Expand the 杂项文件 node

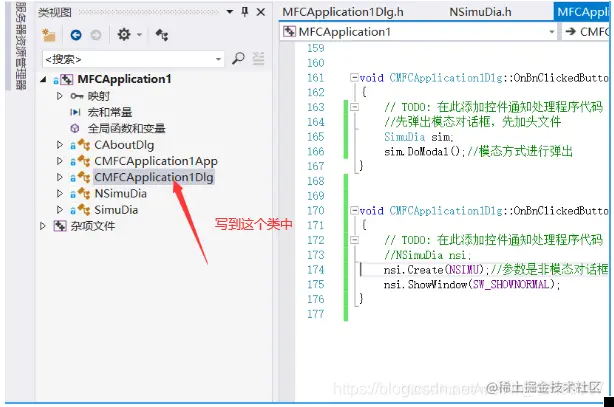coord(43,226)
